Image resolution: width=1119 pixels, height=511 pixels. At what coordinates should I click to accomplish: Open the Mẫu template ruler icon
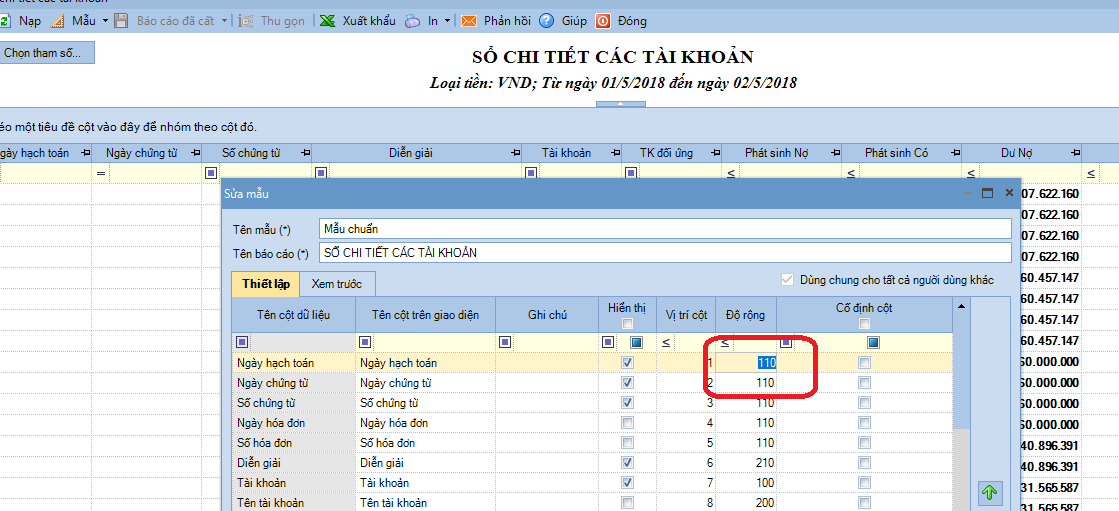[59, 21]
